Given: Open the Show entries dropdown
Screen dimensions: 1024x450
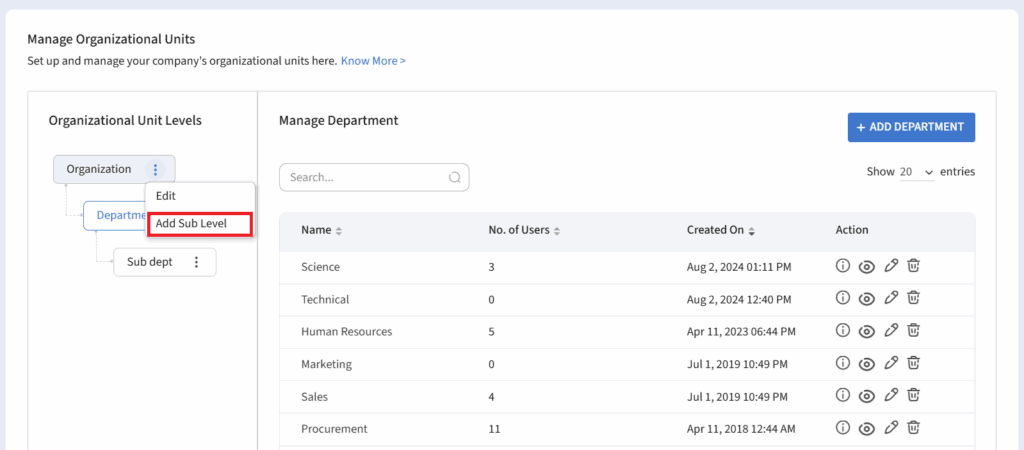Looking at the screenshot, I should pyautogui.click(x=916, y=172).
